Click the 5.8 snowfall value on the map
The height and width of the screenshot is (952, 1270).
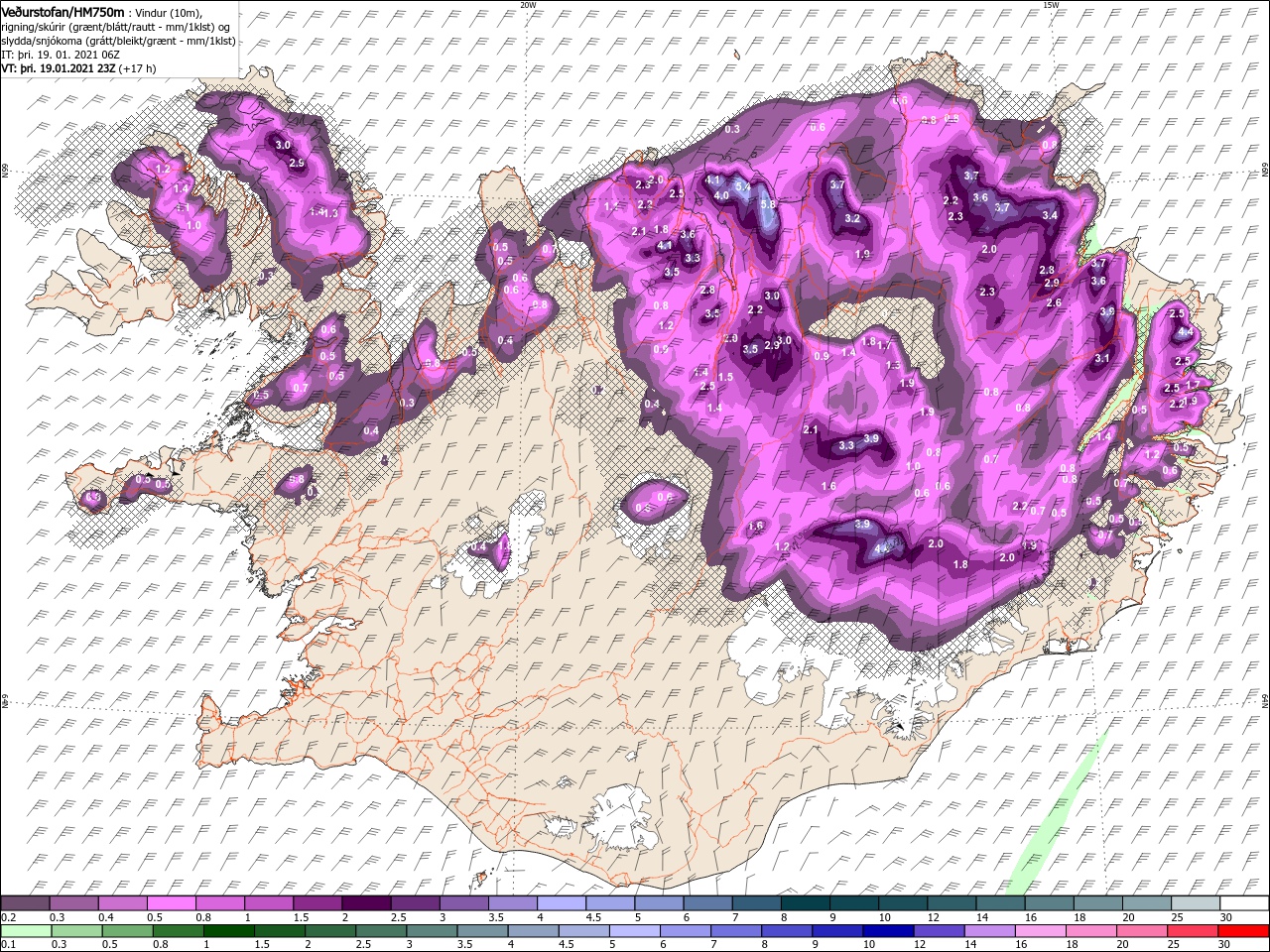point(767,204)
